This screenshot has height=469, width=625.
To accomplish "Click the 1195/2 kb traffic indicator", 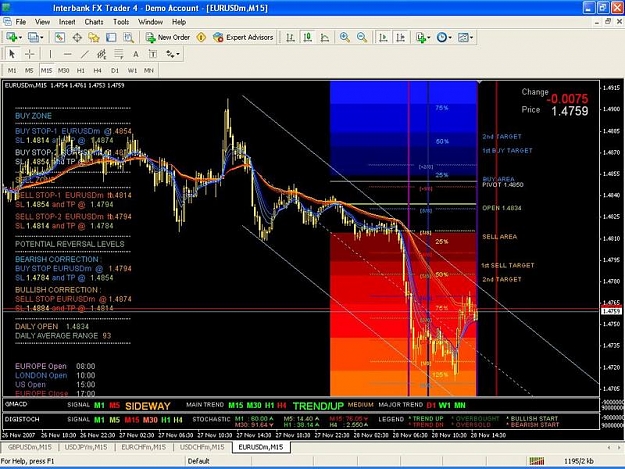I will 579,461.
